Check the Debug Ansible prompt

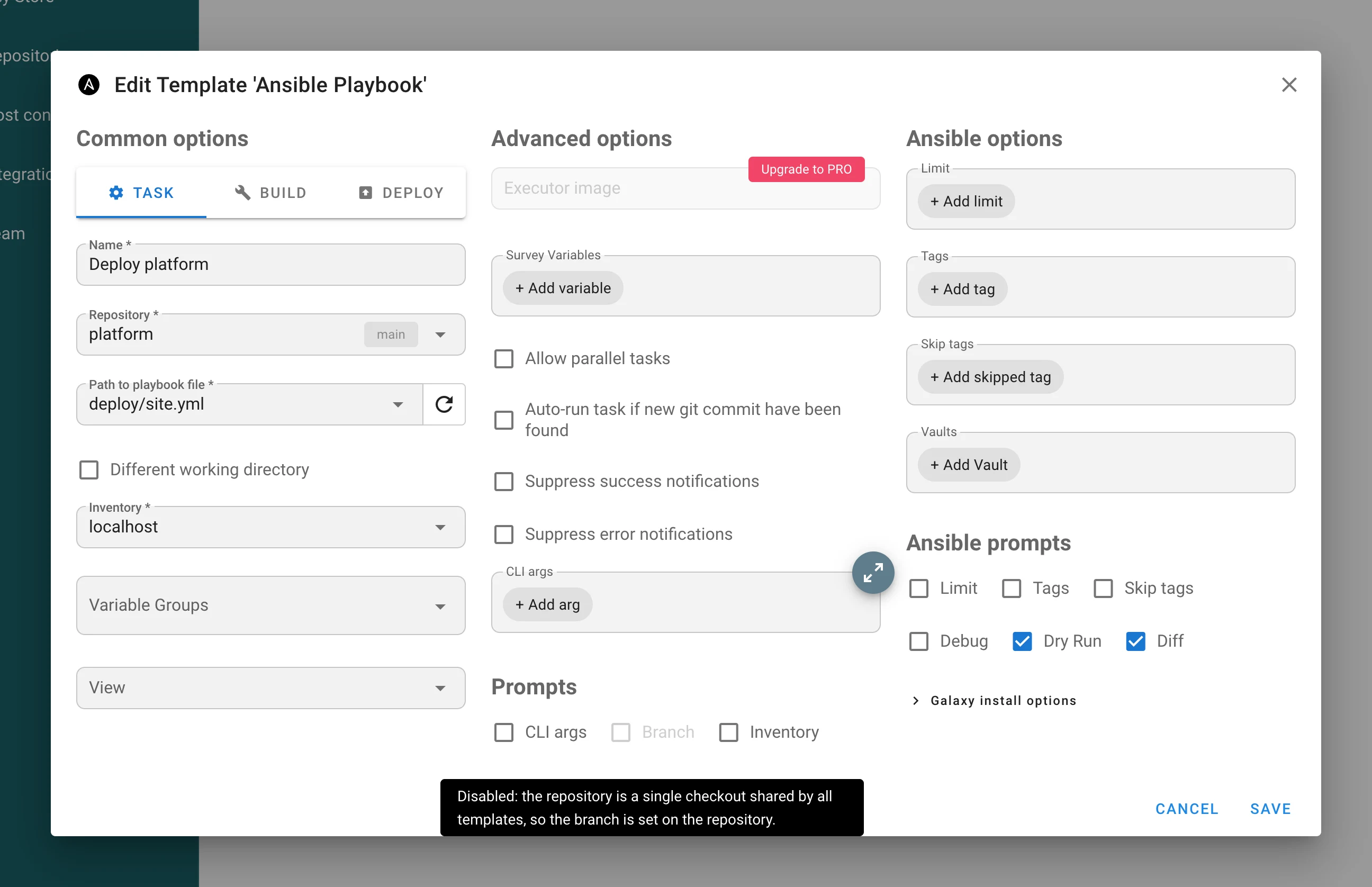pyautogui.click(x=919, y=641)
